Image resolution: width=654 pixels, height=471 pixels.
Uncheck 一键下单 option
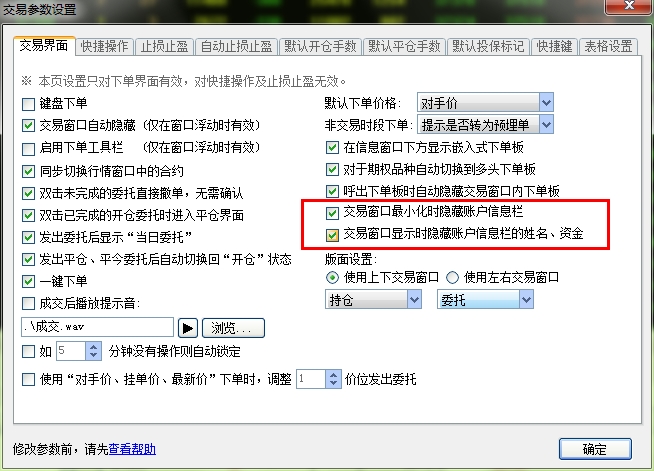coord(28,281)
